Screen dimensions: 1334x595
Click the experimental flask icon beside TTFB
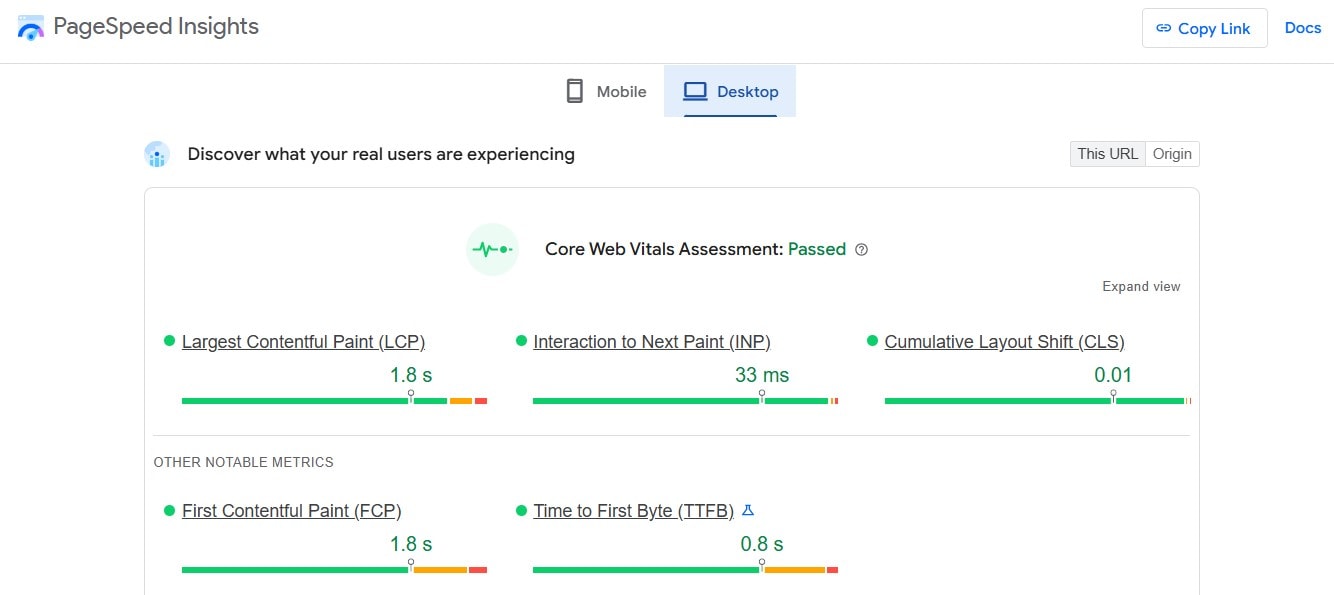(748, 510)
